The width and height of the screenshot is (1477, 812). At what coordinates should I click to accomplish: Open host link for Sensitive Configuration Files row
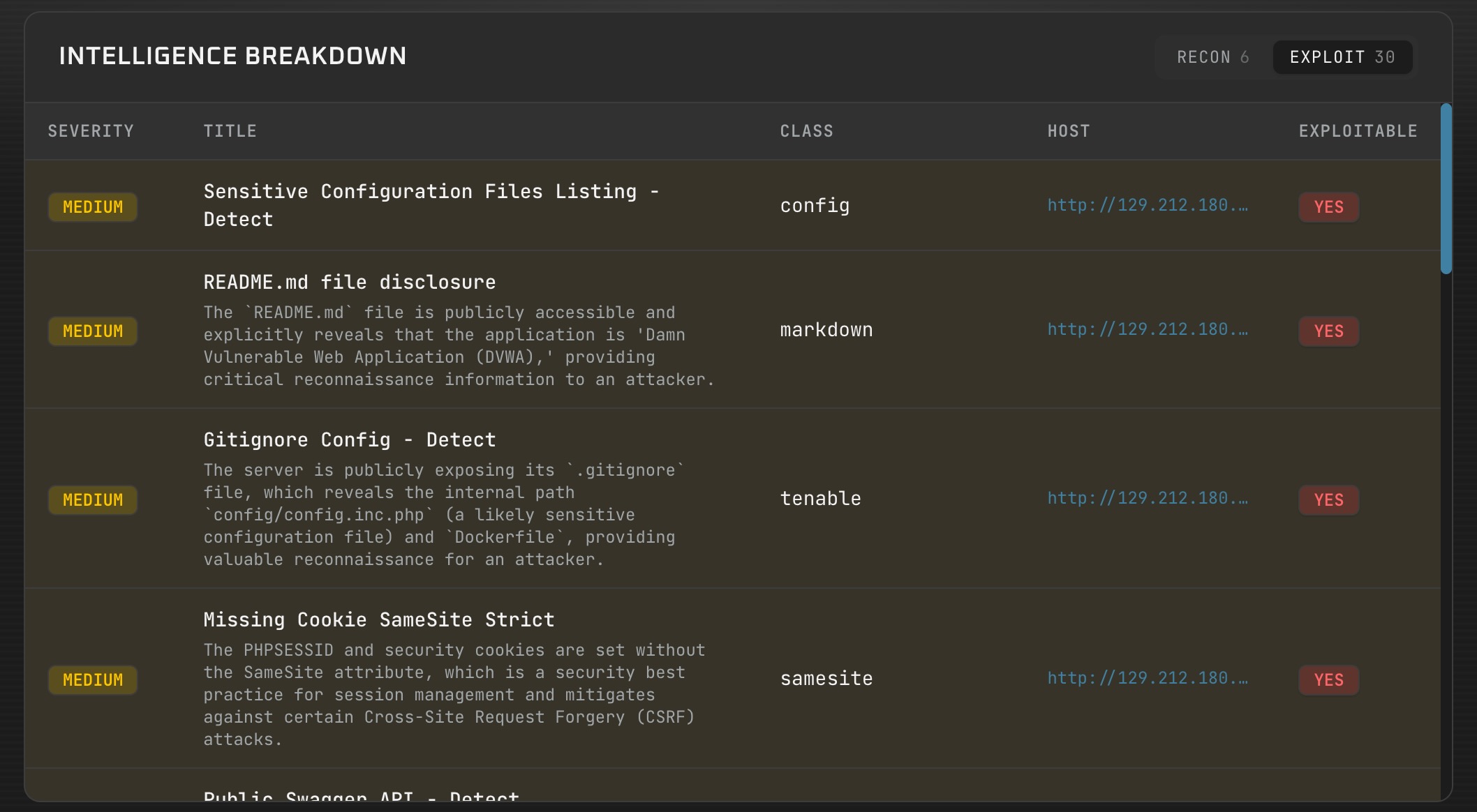[1147, 206]
